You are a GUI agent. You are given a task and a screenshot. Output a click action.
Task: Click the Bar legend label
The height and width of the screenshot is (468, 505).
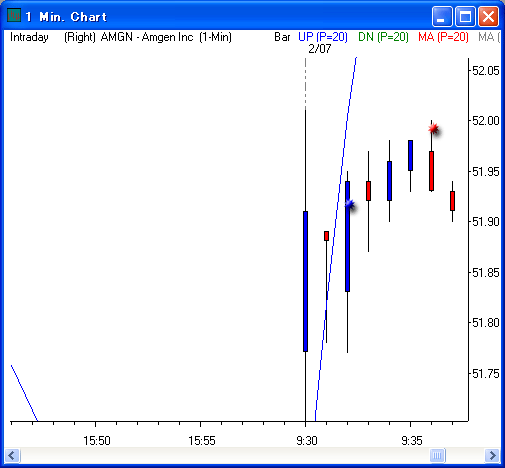click(282, 37)
